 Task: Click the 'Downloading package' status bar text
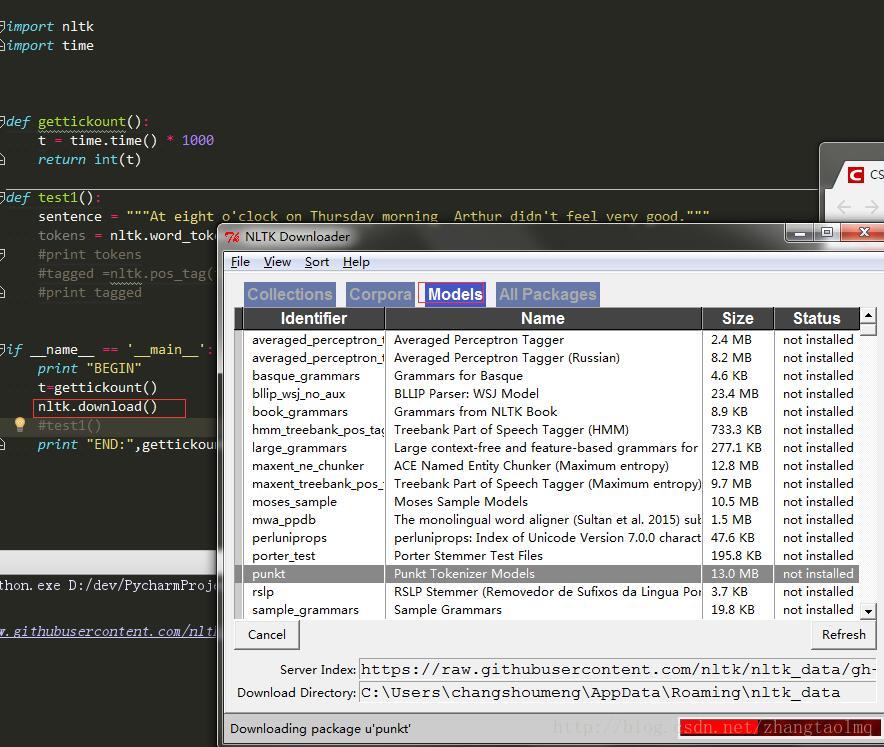(320, 728)
